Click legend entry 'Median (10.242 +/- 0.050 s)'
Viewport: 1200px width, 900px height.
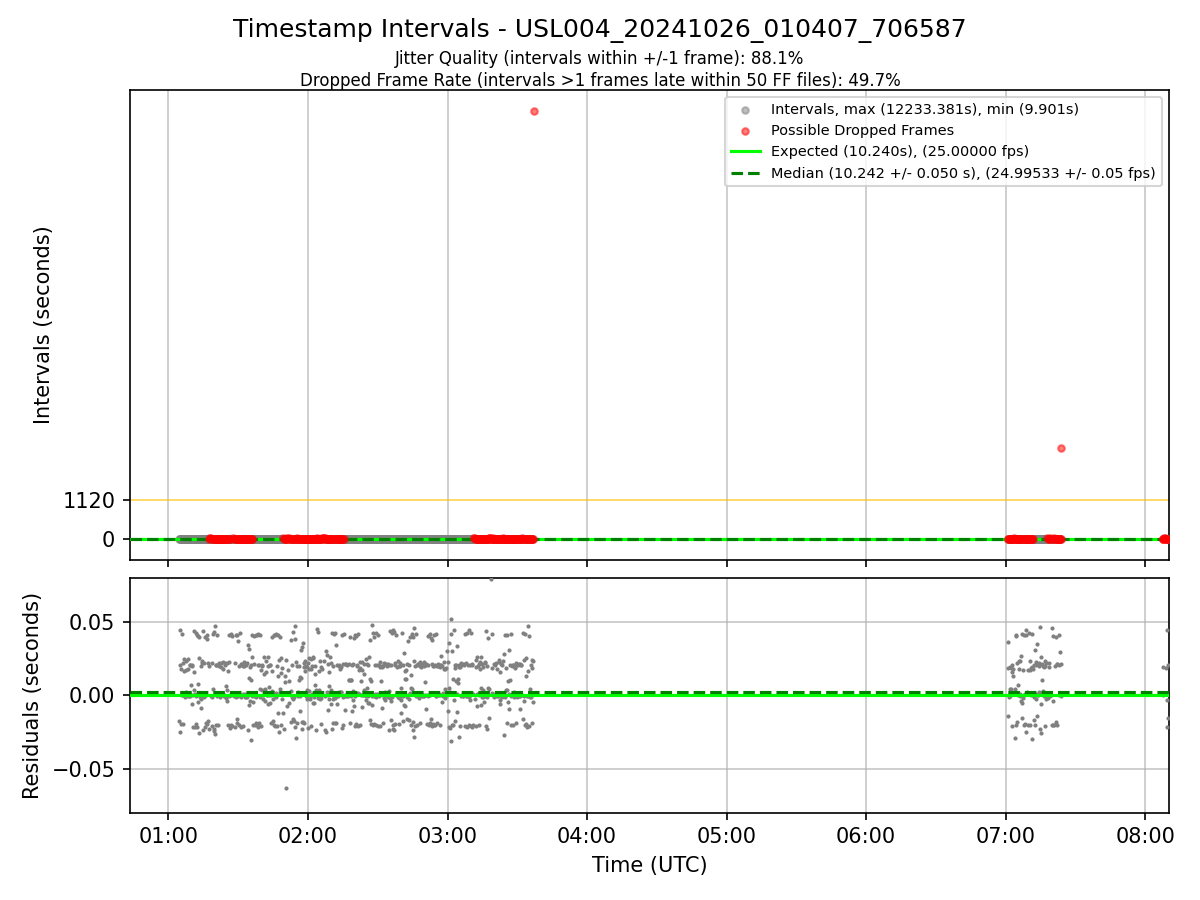point(963,173)
